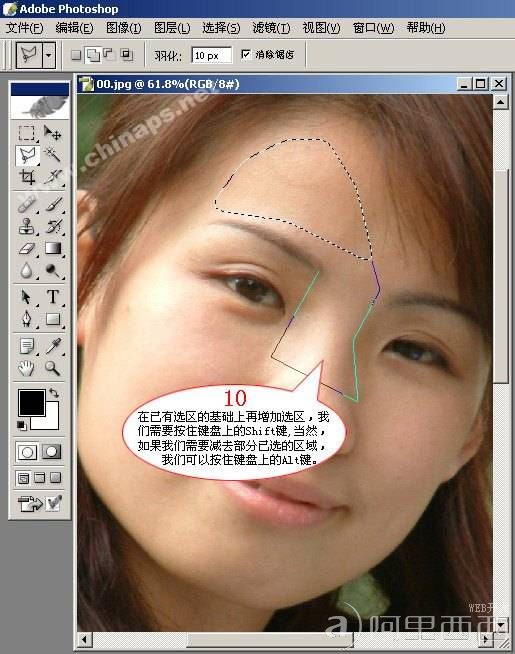Open the 文件(F) file menu
515x654 pixels.
[25, 28]
